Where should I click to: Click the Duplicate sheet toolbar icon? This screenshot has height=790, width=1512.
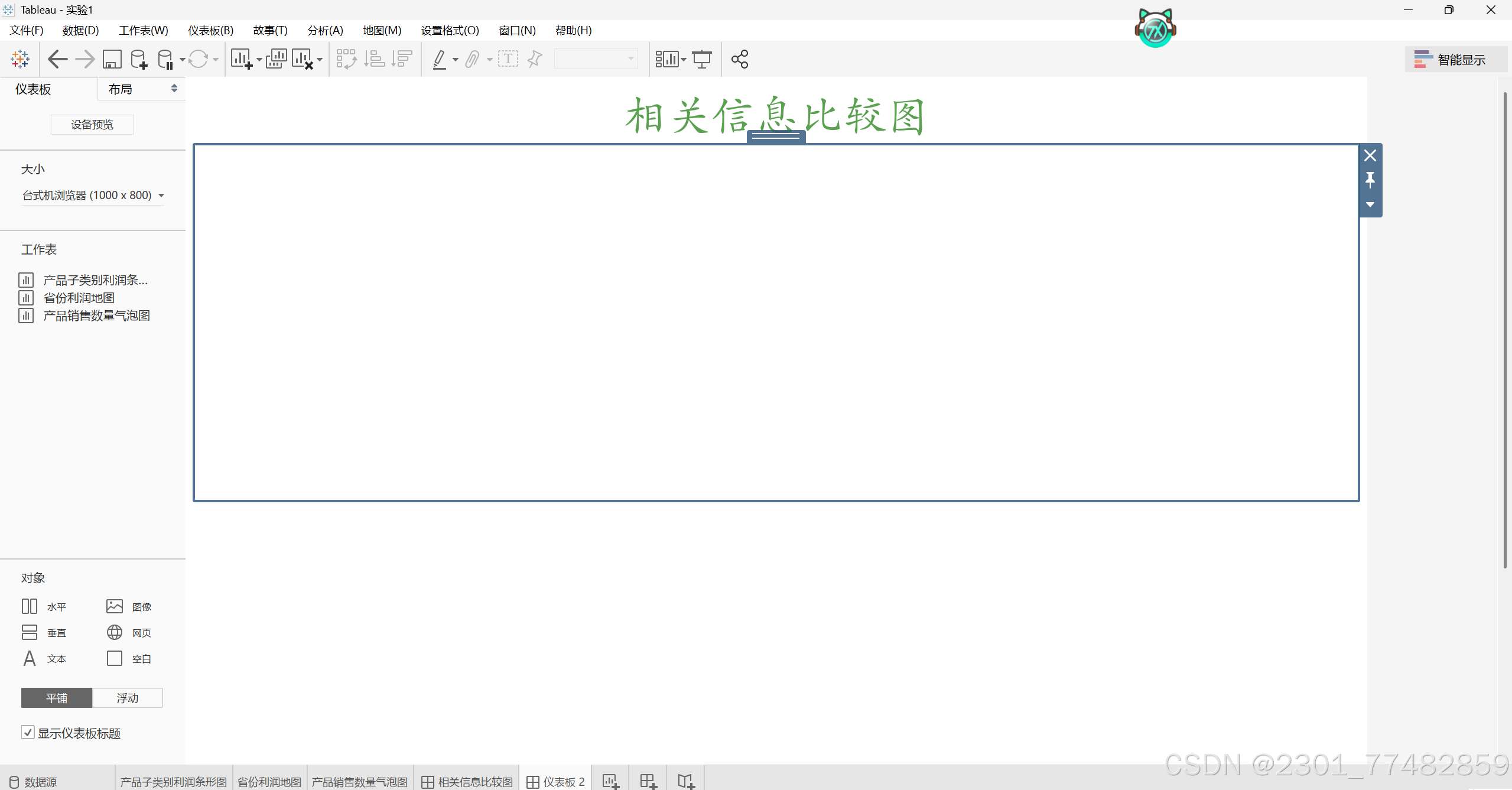point(276,59)
